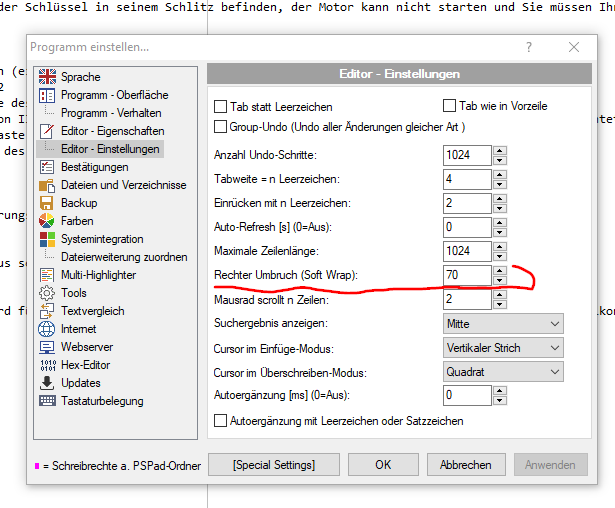Click the Tabweite input field
Screen dimensions: 615x508
(x=467, y=179)
